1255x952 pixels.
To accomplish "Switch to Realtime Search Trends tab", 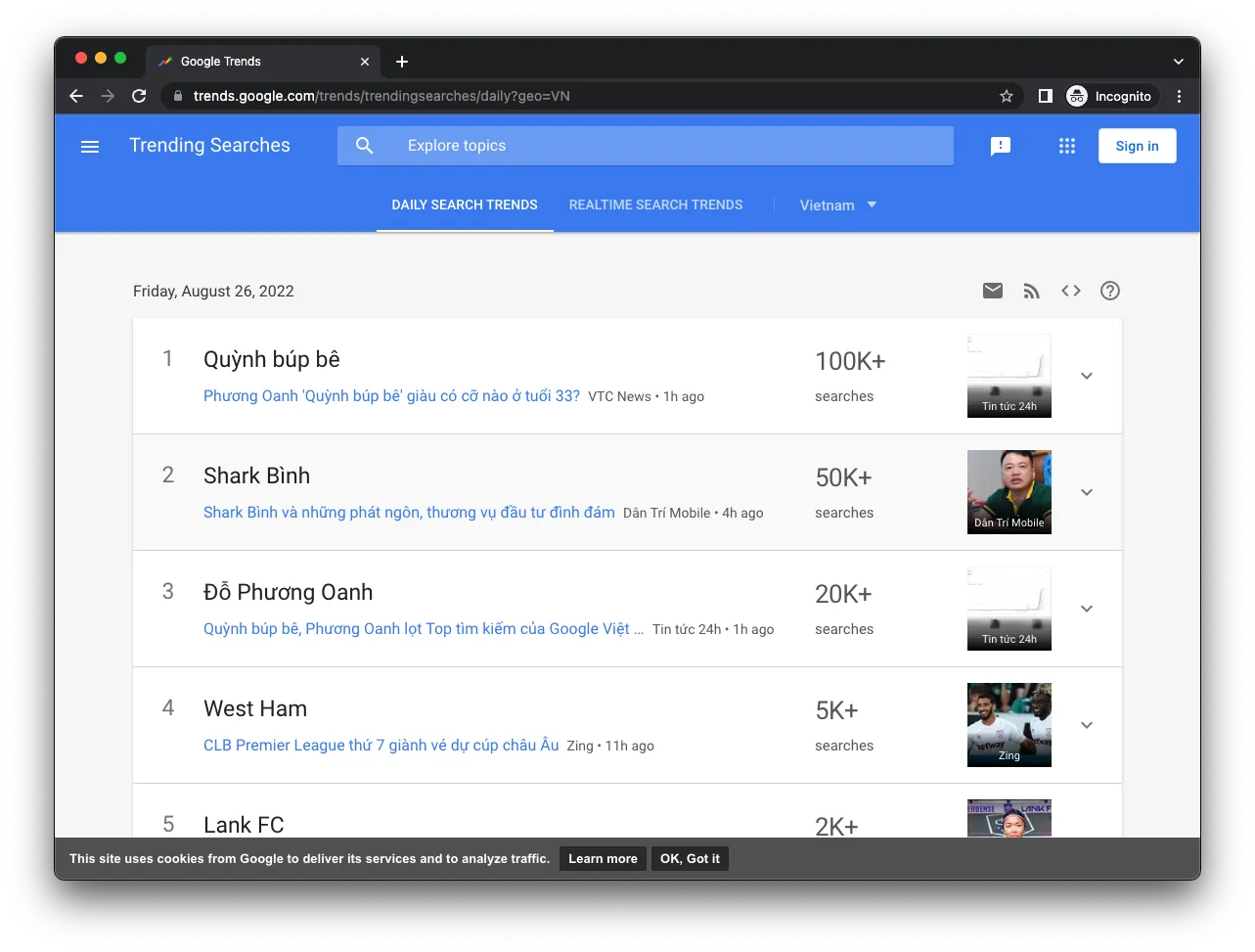I will 656,205.
